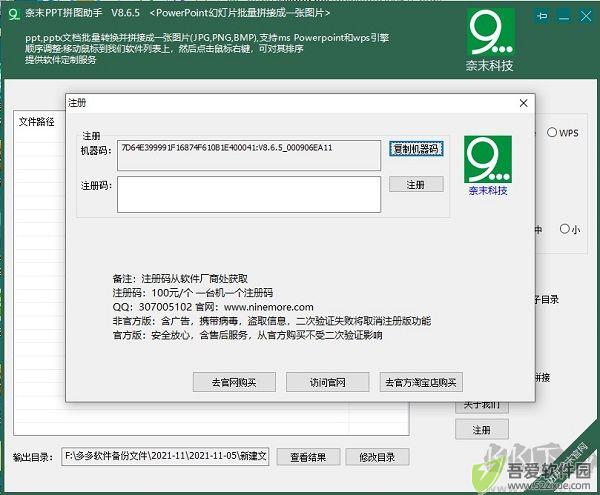Focus the 注册码 input box
The height and width of the screenshot is (495, 600).
tap(249, 194)
